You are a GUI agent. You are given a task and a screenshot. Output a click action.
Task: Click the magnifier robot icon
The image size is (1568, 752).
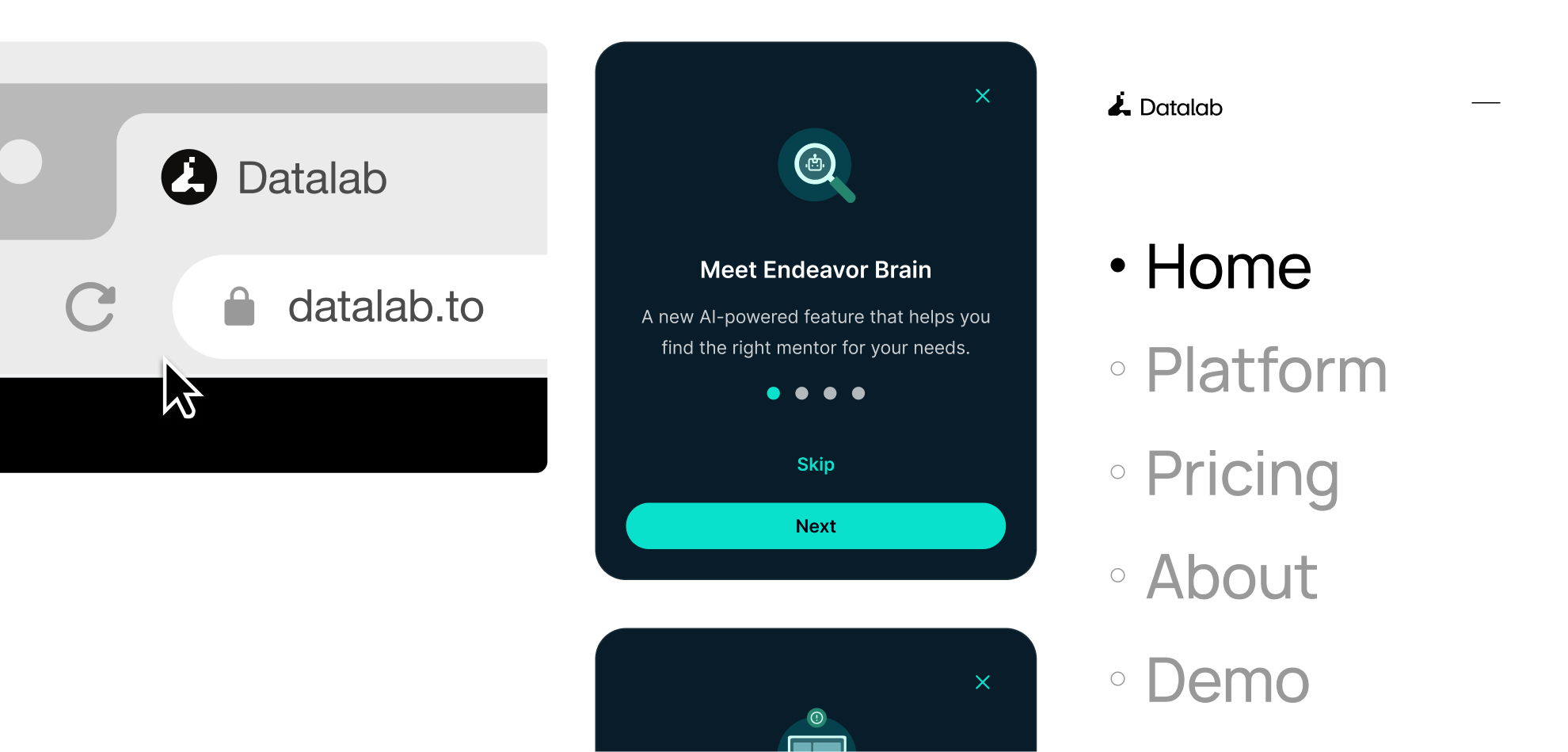coord(816,166)
